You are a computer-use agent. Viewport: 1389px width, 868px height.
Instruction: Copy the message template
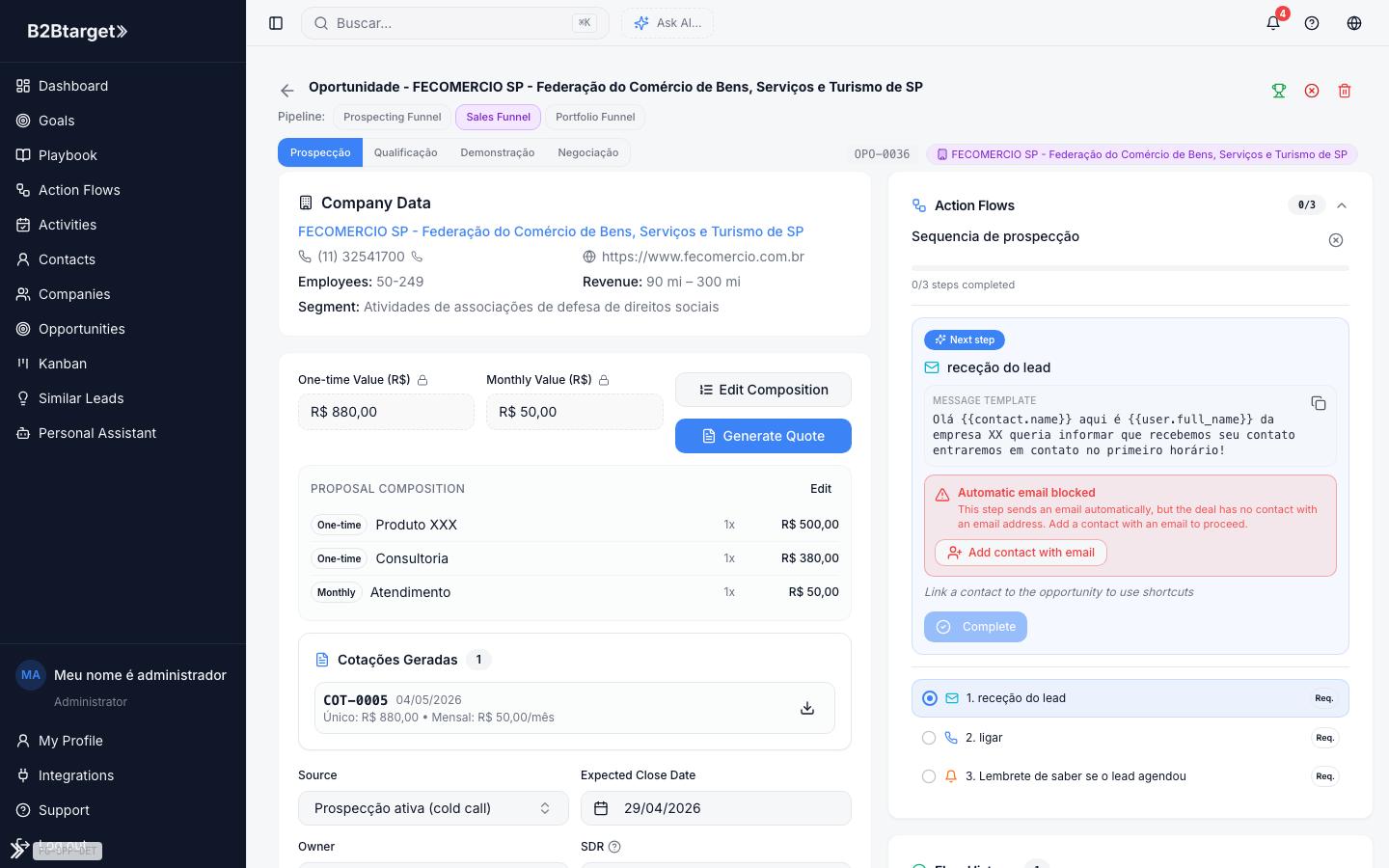point(1319,403)
